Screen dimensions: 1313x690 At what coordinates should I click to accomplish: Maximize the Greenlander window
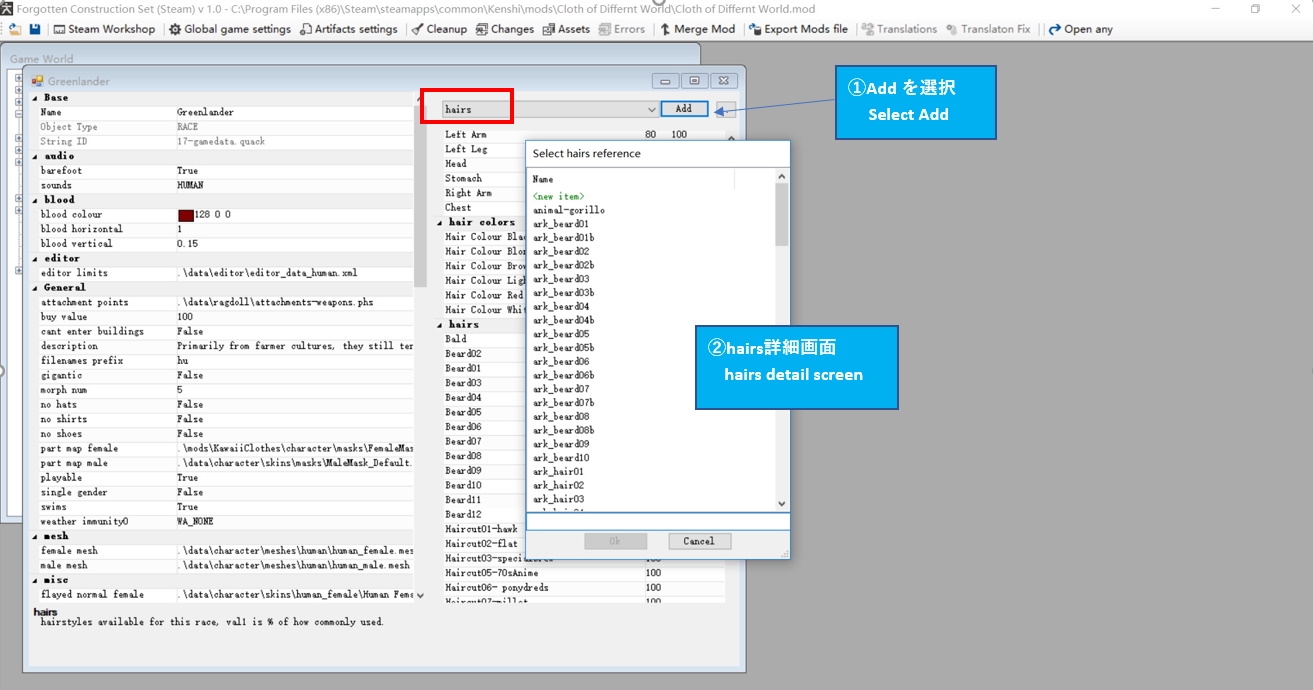695,81
